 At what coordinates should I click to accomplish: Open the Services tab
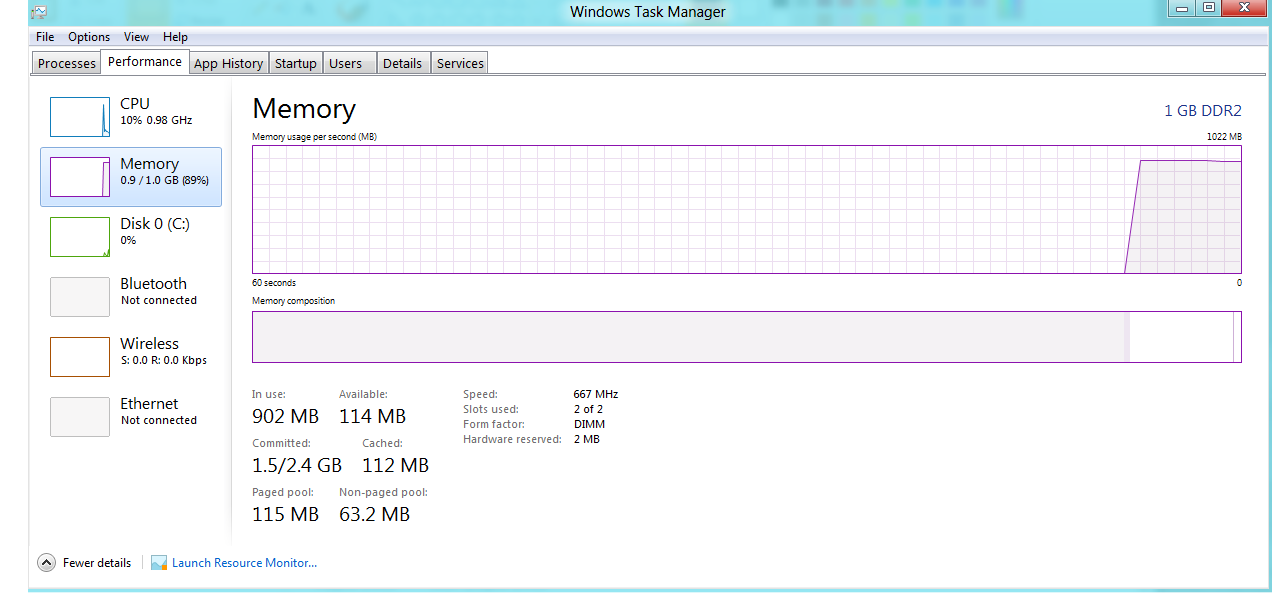(x=460, y=63)
